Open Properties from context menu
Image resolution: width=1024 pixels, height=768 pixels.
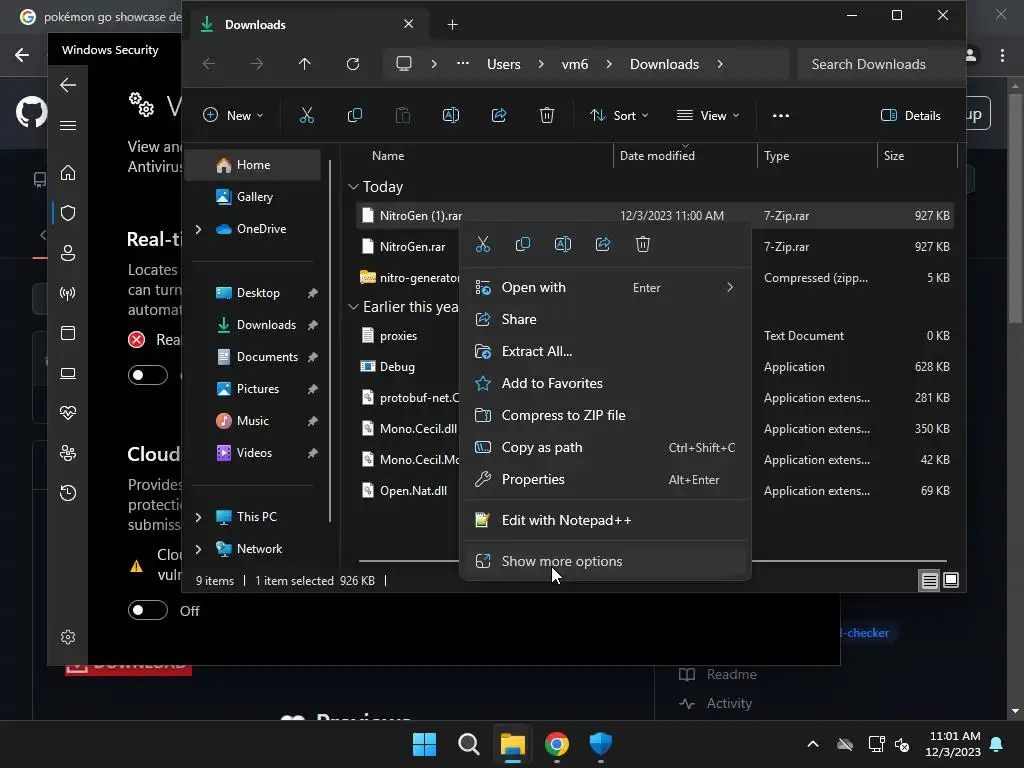(x=605, y=479)
